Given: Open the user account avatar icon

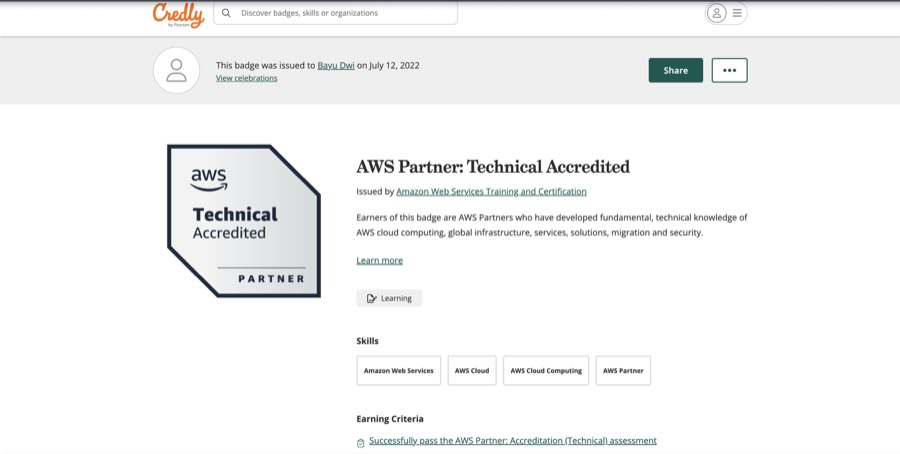Looking at the screenshot, I should 716,13.
